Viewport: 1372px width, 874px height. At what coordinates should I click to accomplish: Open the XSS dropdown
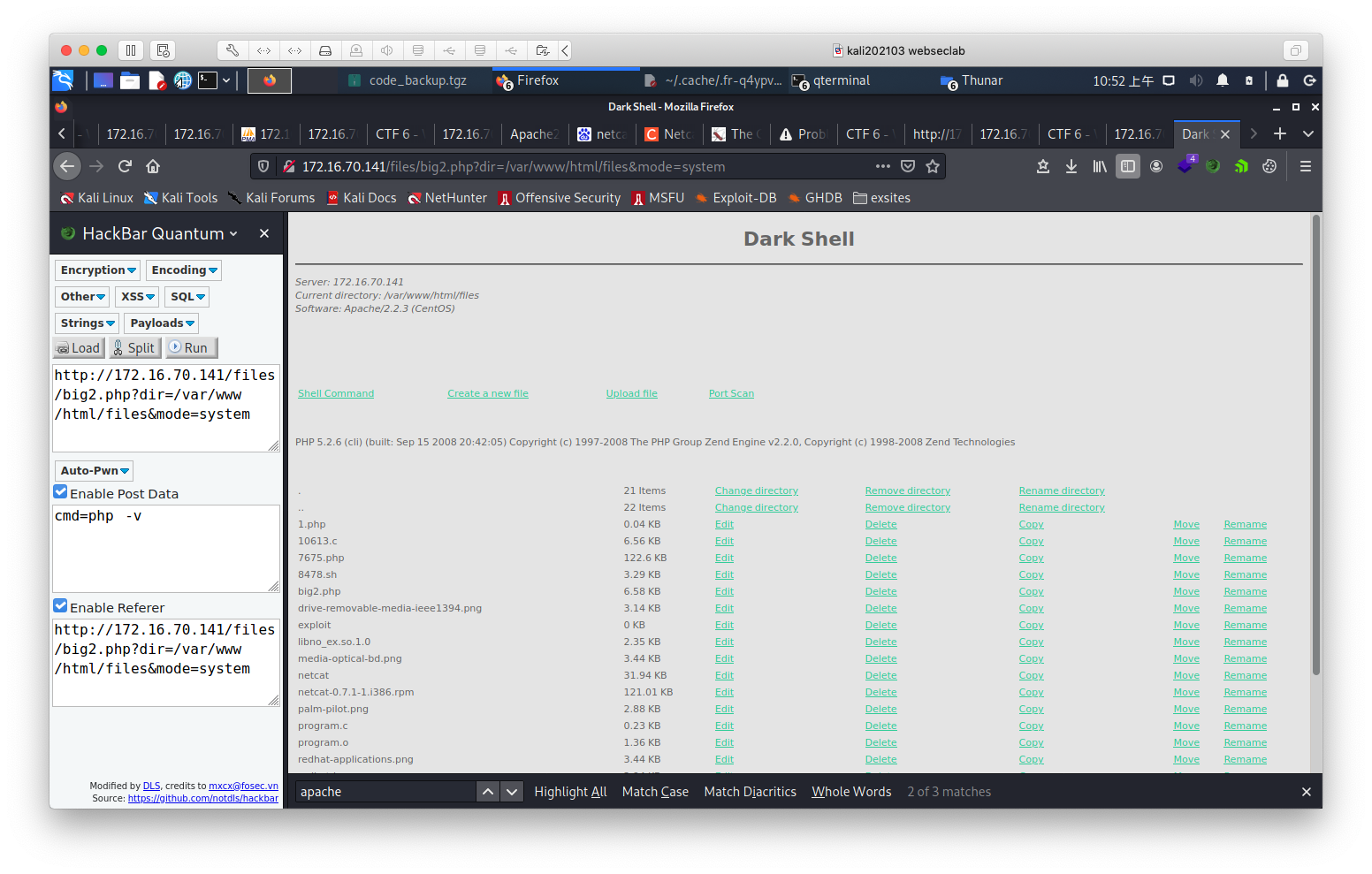coord(138,297)
